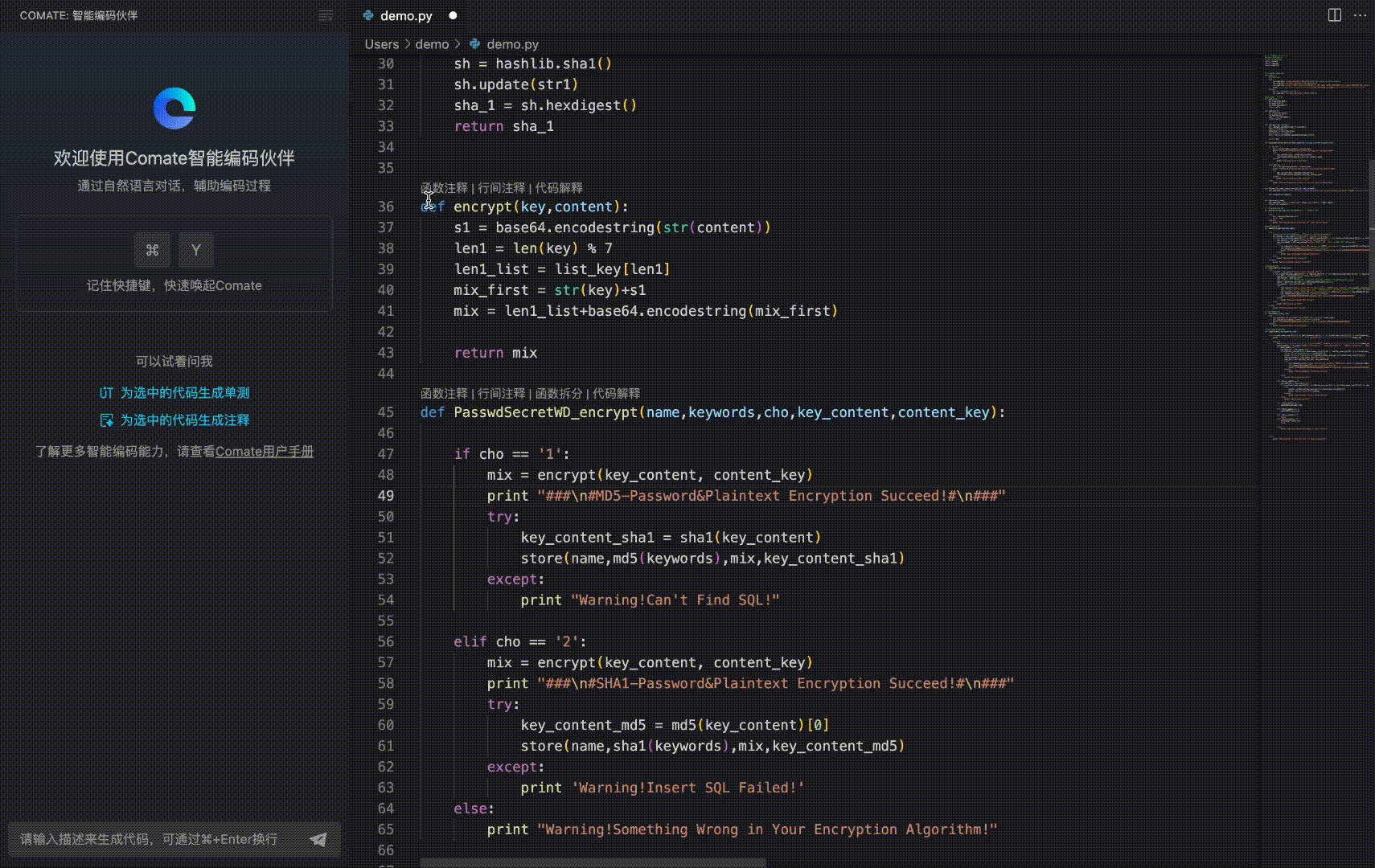The width and height of the screenshot is (1375, 868).
Task: Click the Python icon in the breadcrumb
Action: click(474, 44)
